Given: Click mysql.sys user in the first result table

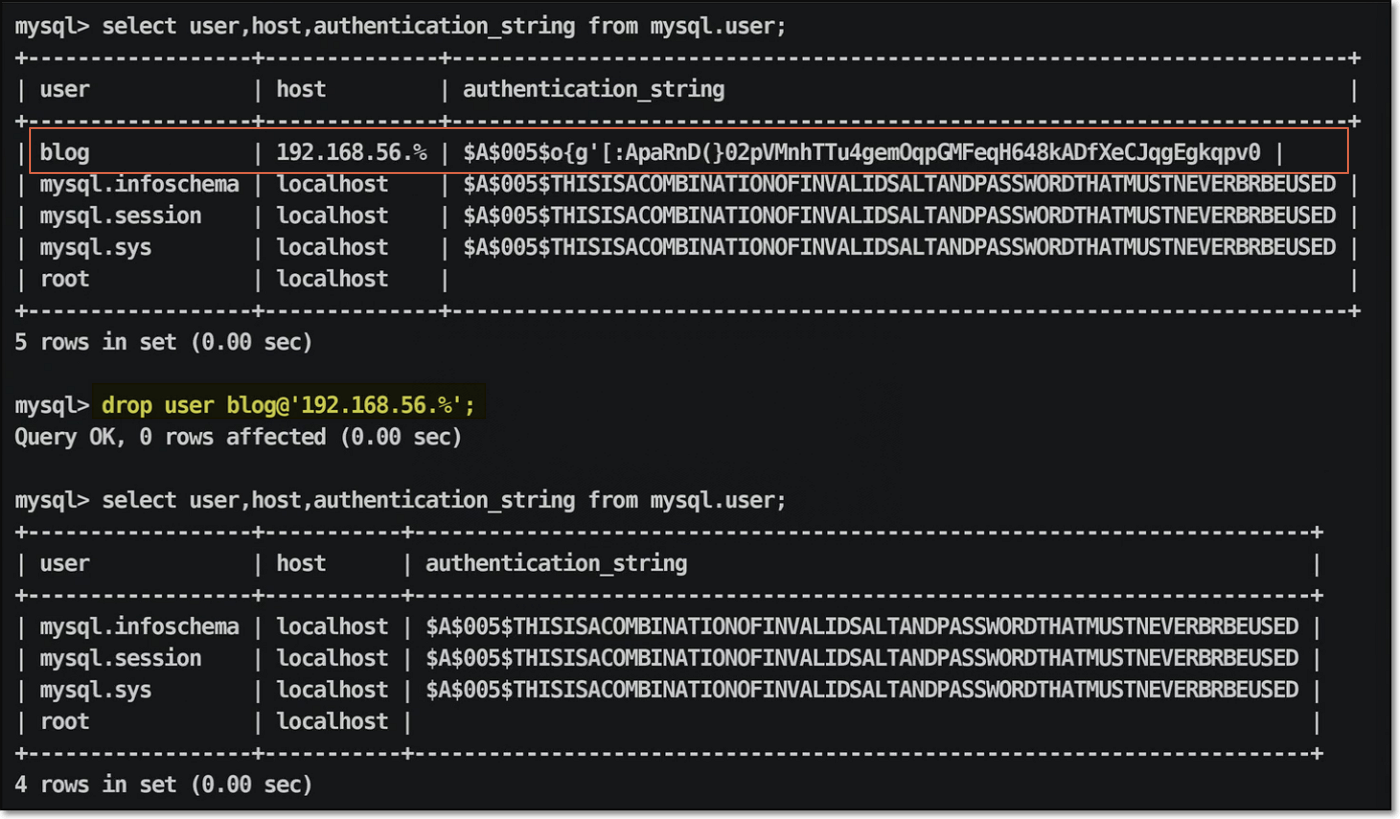Looking at the screenshot, I should coord(96,247).
